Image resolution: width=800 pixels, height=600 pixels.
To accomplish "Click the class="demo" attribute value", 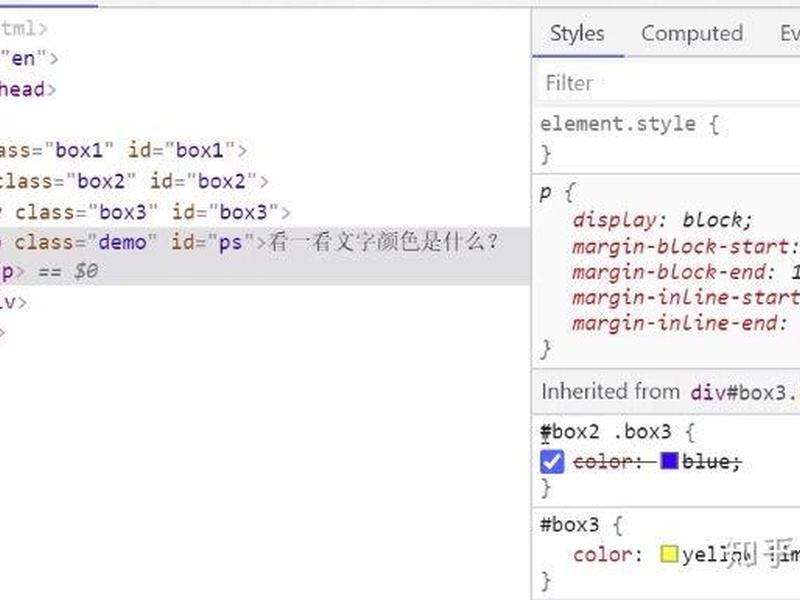I will (x=122, y=242).
